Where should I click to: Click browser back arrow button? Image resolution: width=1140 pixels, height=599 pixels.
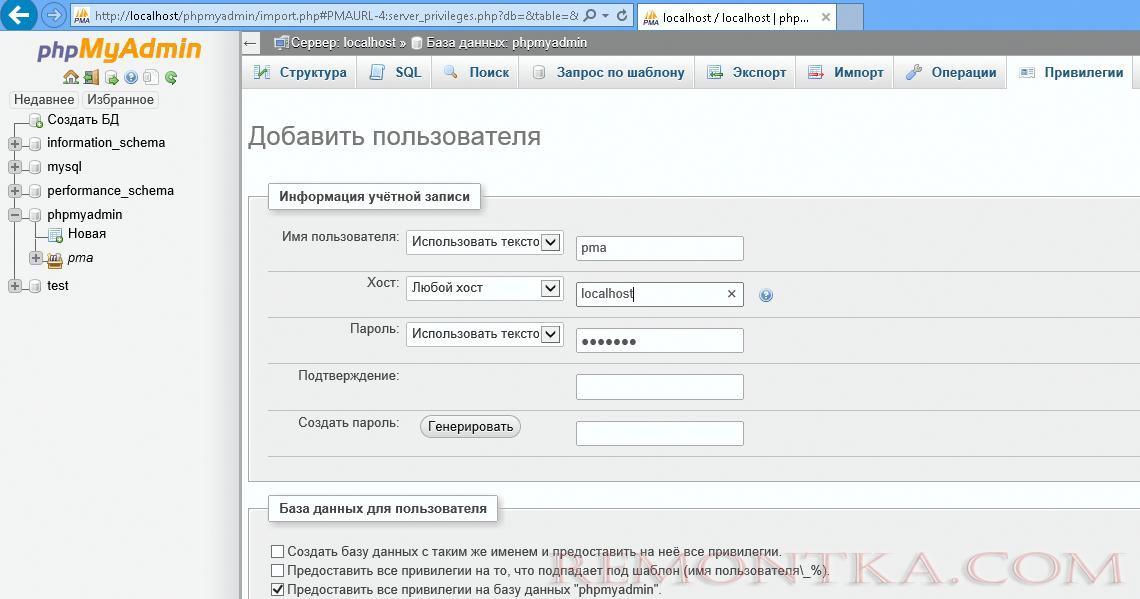(x=19, y=15)
